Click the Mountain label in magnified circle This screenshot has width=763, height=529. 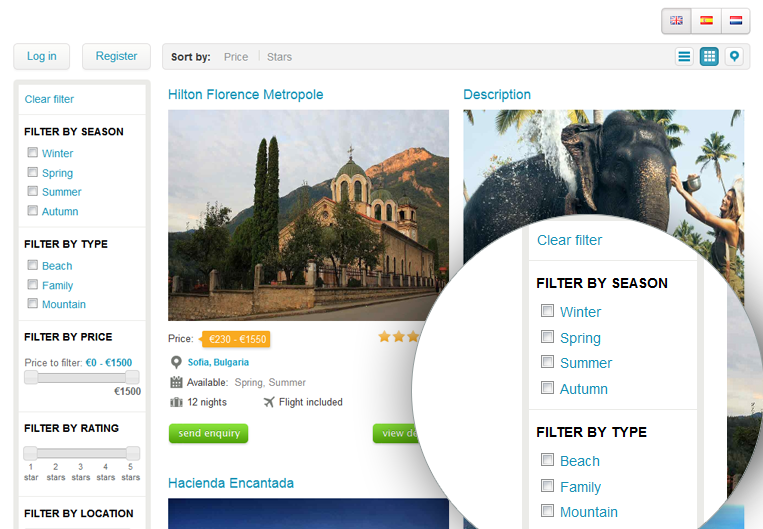(x=589, y=512)
